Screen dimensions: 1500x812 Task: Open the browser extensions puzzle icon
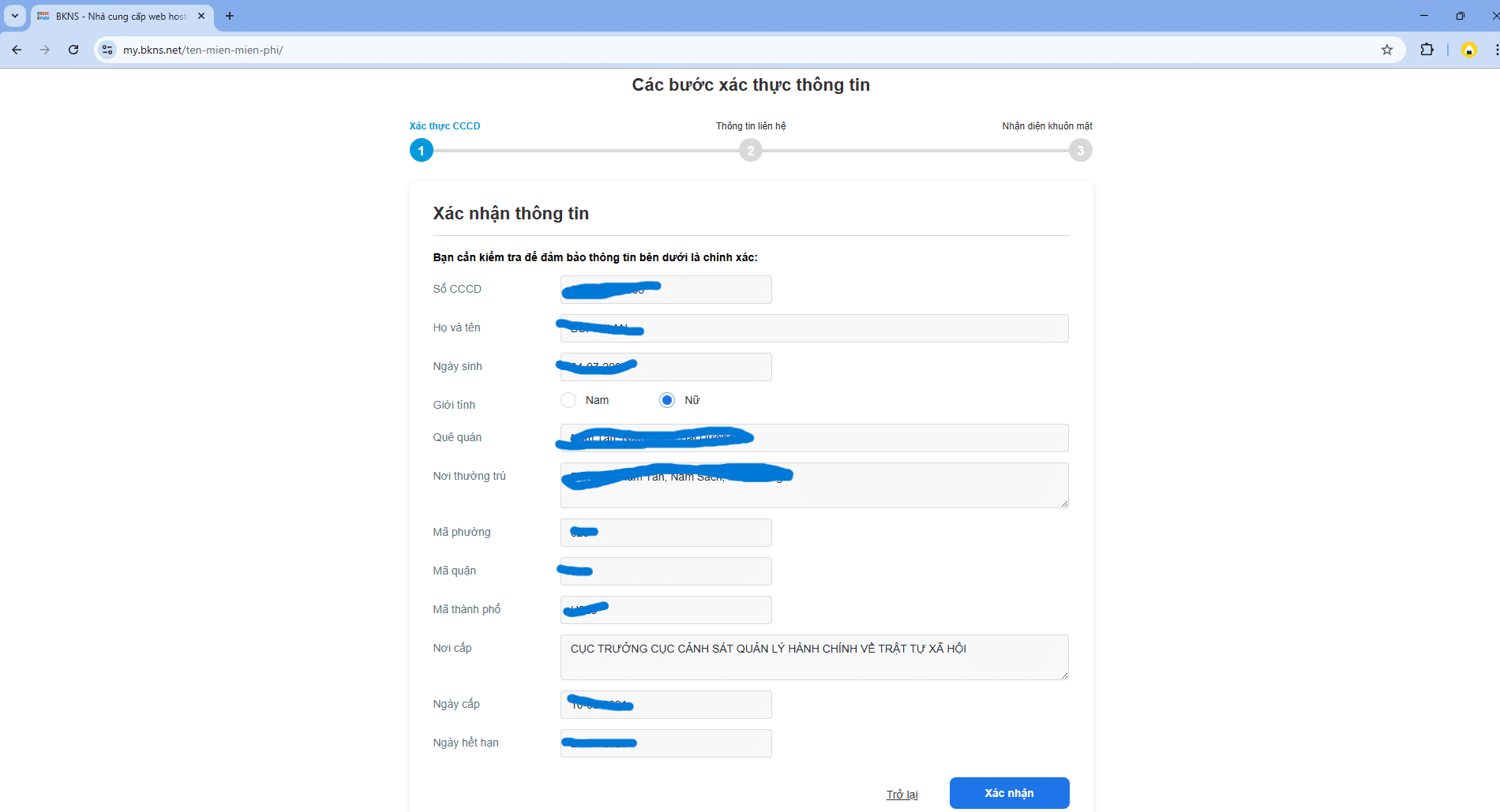click(x=1427, y=50)
